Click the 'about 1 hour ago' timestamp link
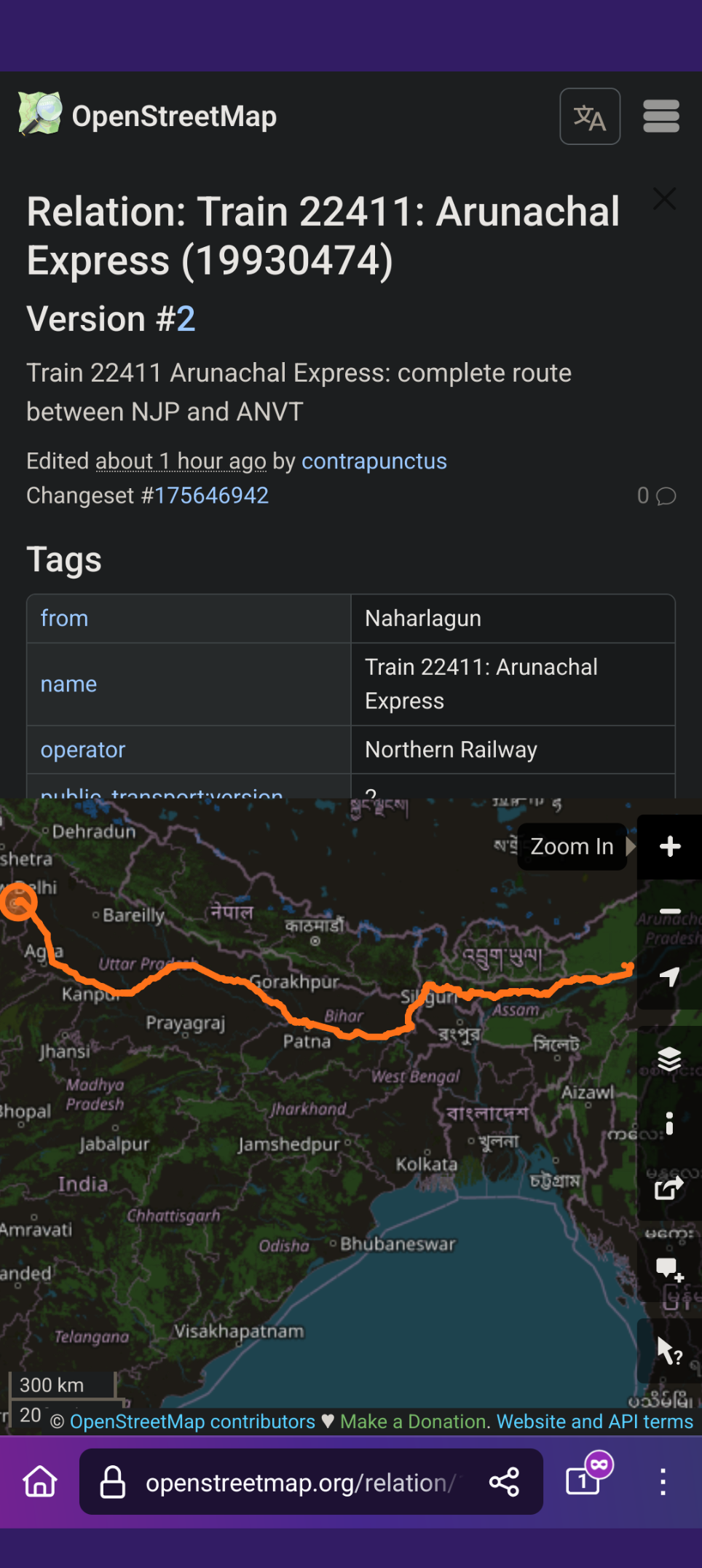The image size is (702, 1568). (180, 460)
